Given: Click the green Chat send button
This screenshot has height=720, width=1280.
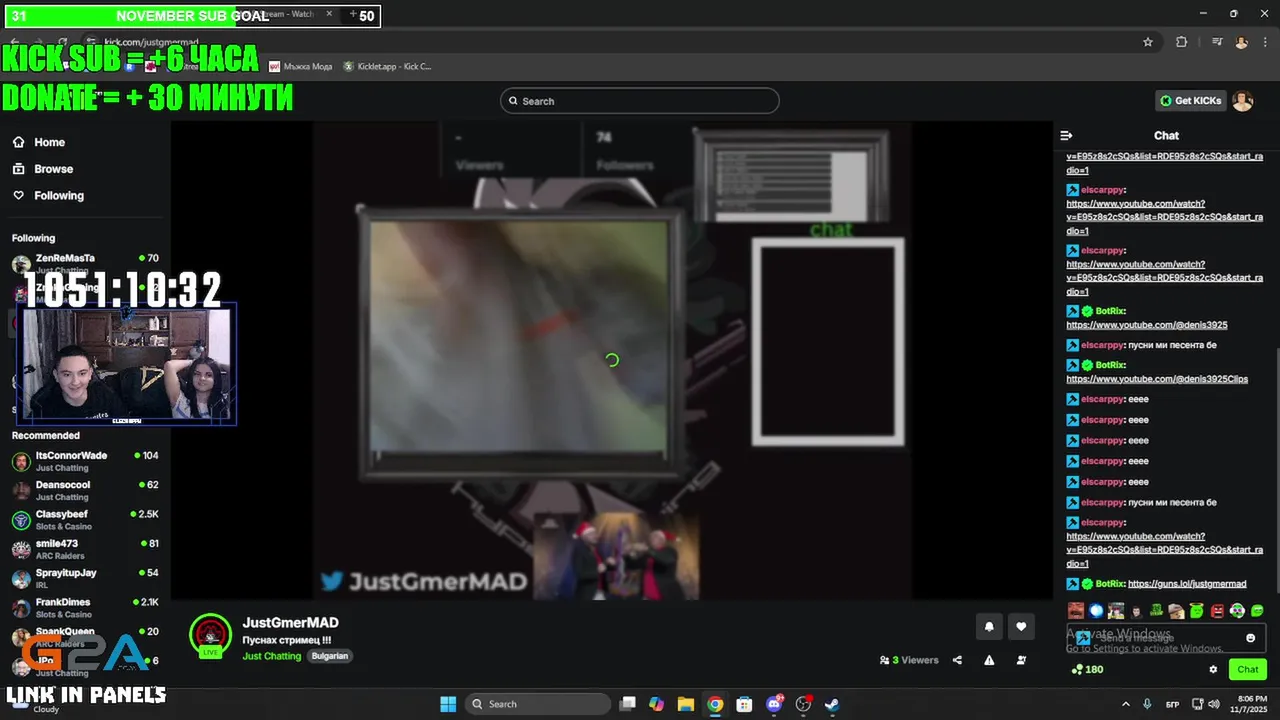Looking at the screenshot, I should click(x=1248, y=670).
